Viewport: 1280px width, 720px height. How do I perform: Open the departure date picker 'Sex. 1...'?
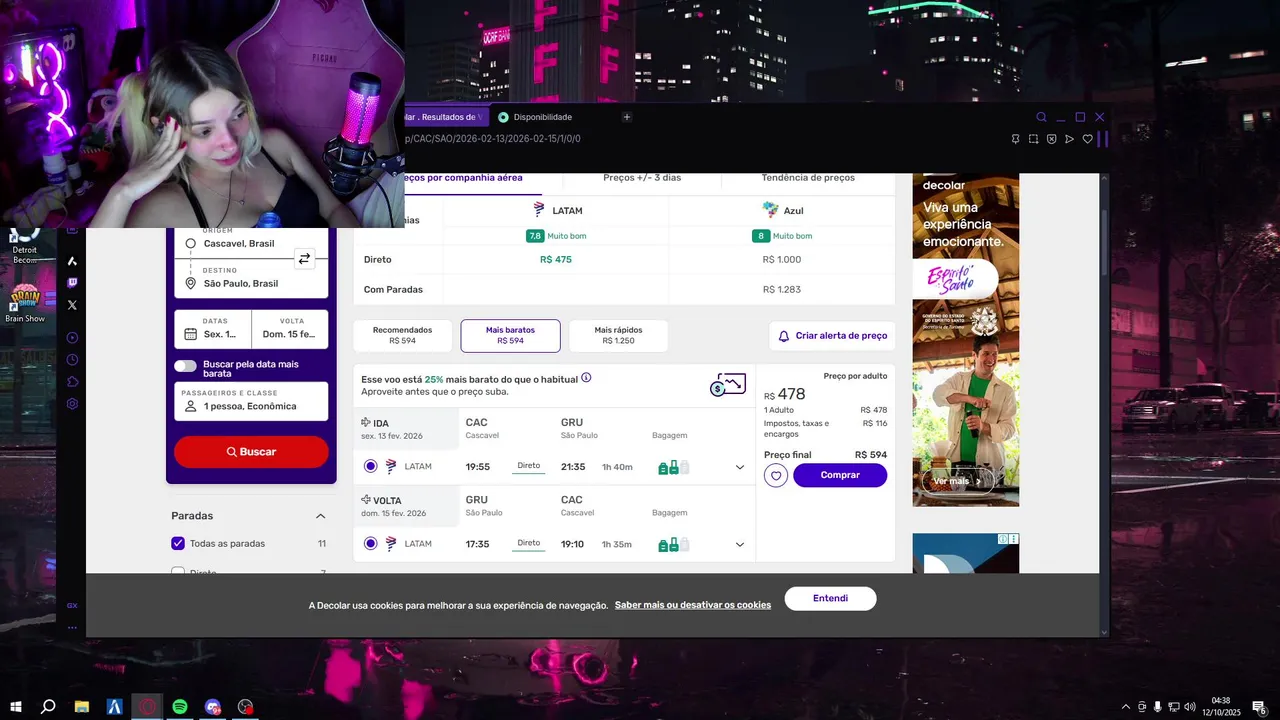coord(213,329)
